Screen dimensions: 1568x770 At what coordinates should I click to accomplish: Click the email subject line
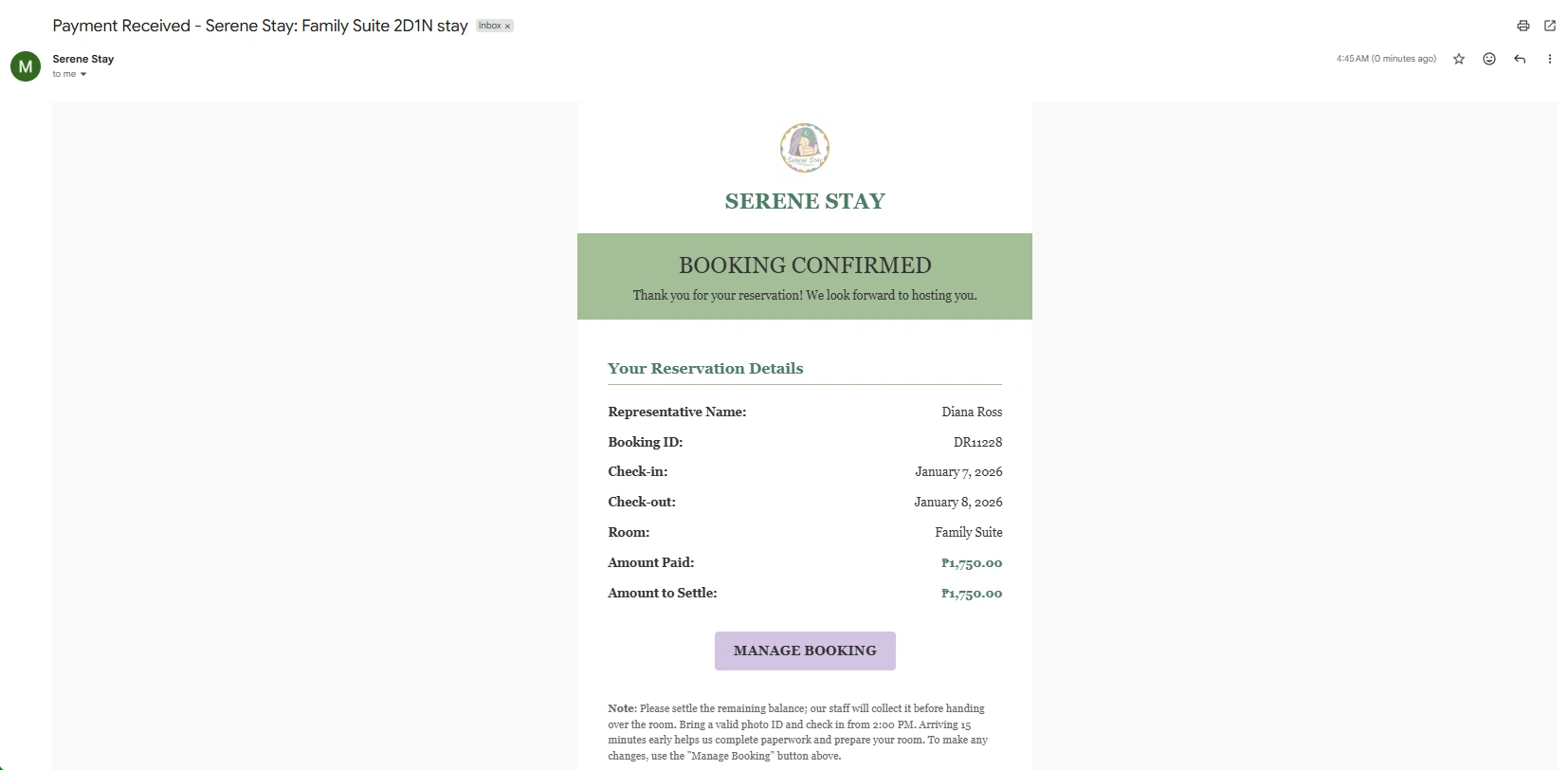pyautogui.click(x=260, y=26)
